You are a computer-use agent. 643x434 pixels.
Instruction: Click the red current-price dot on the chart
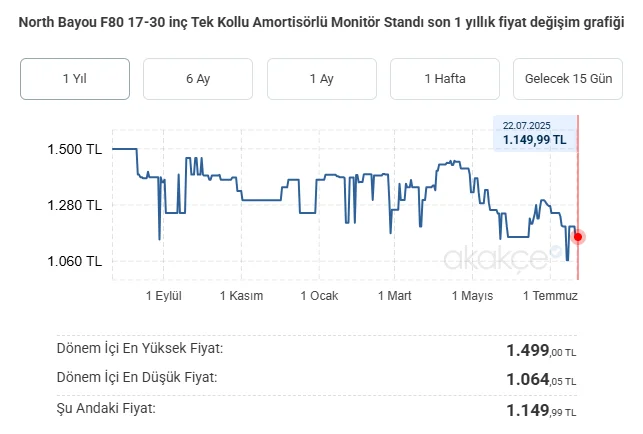(x=578, y=237)
